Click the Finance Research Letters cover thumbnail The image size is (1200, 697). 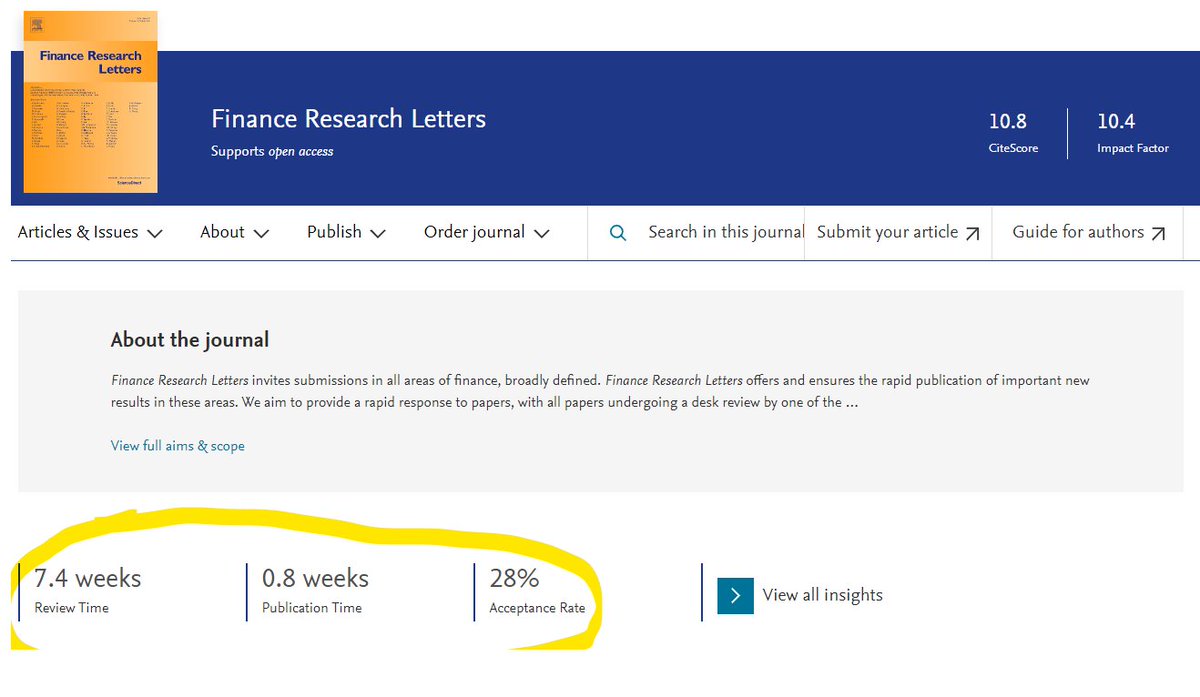90,102
